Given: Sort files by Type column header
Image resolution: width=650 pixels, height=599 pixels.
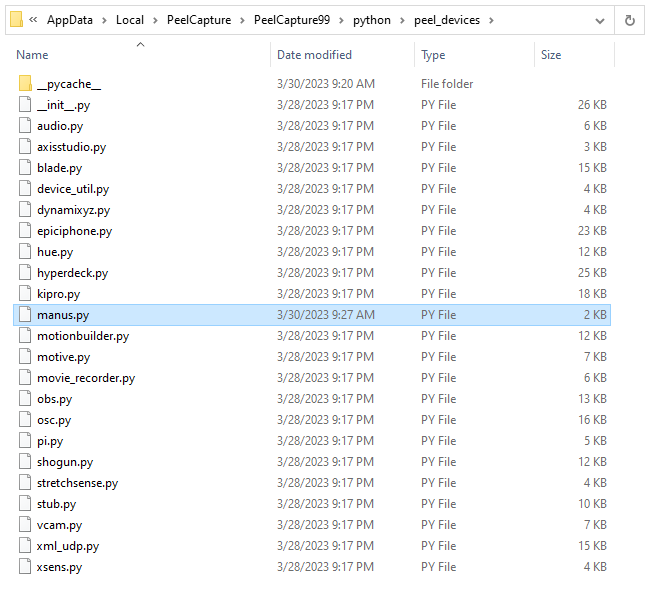Looking at the screenshot, I should (x=433, y=55).
